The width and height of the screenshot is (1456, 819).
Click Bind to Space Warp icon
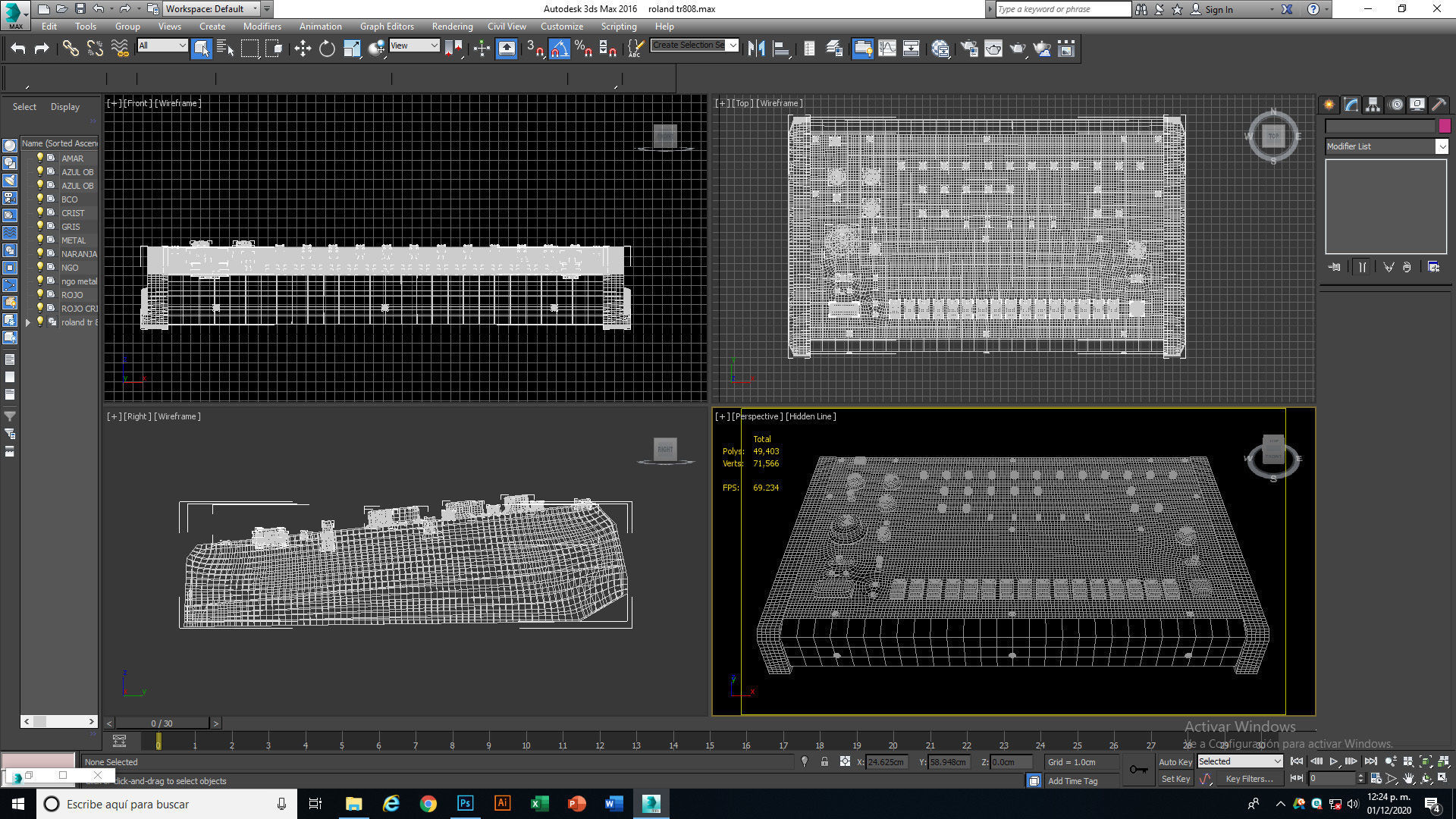tap(120, 49)
